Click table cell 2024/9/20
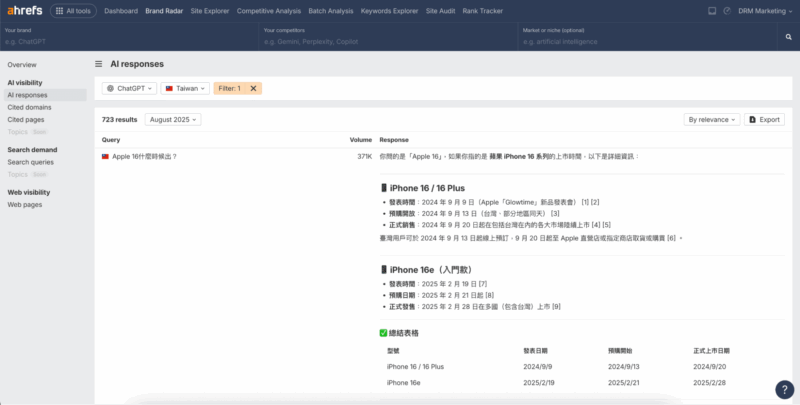Viewport: 800px width, 405px height. [x=709, y=367]
